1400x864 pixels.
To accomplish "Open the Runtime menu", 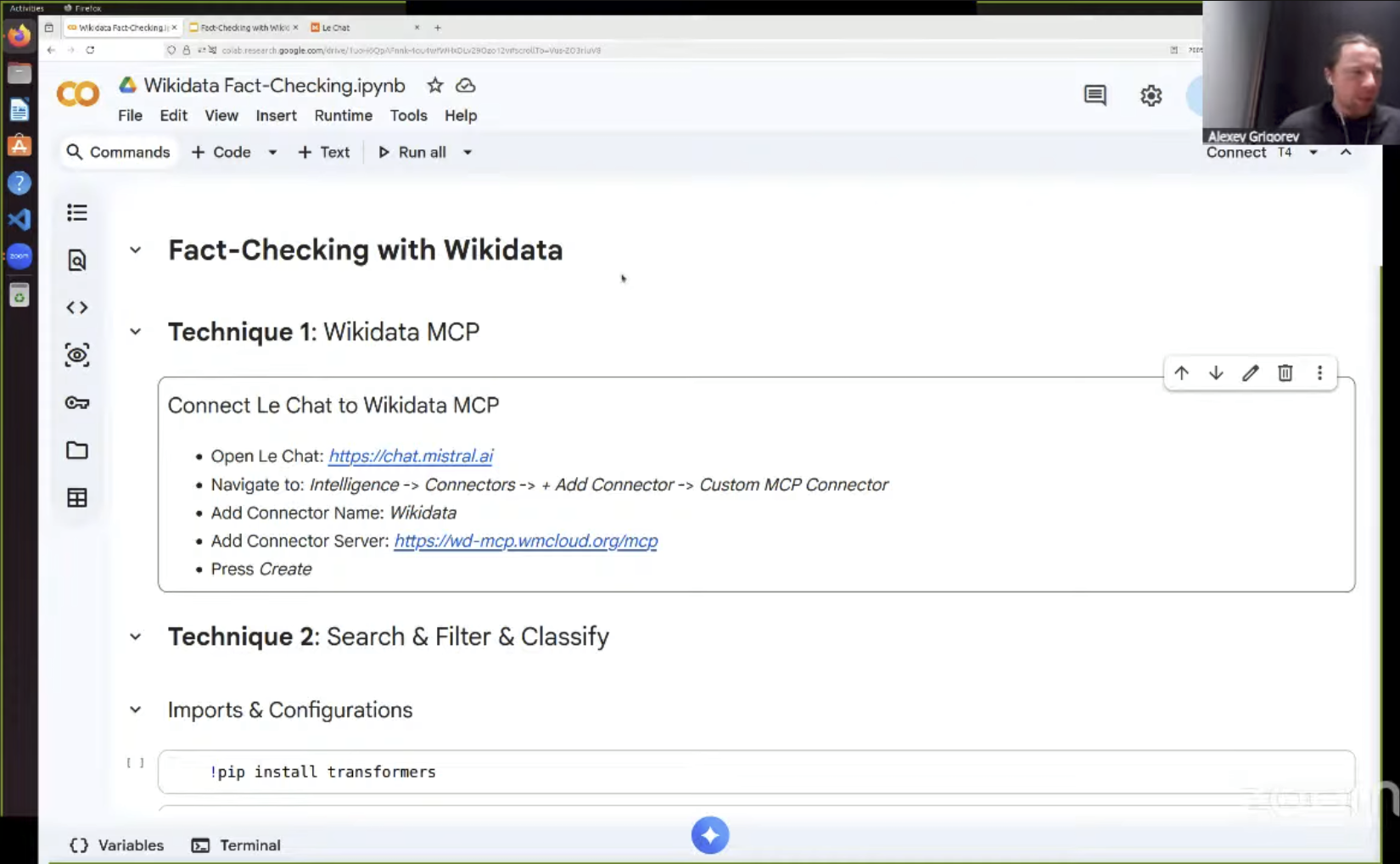I will tap(343, 115).
